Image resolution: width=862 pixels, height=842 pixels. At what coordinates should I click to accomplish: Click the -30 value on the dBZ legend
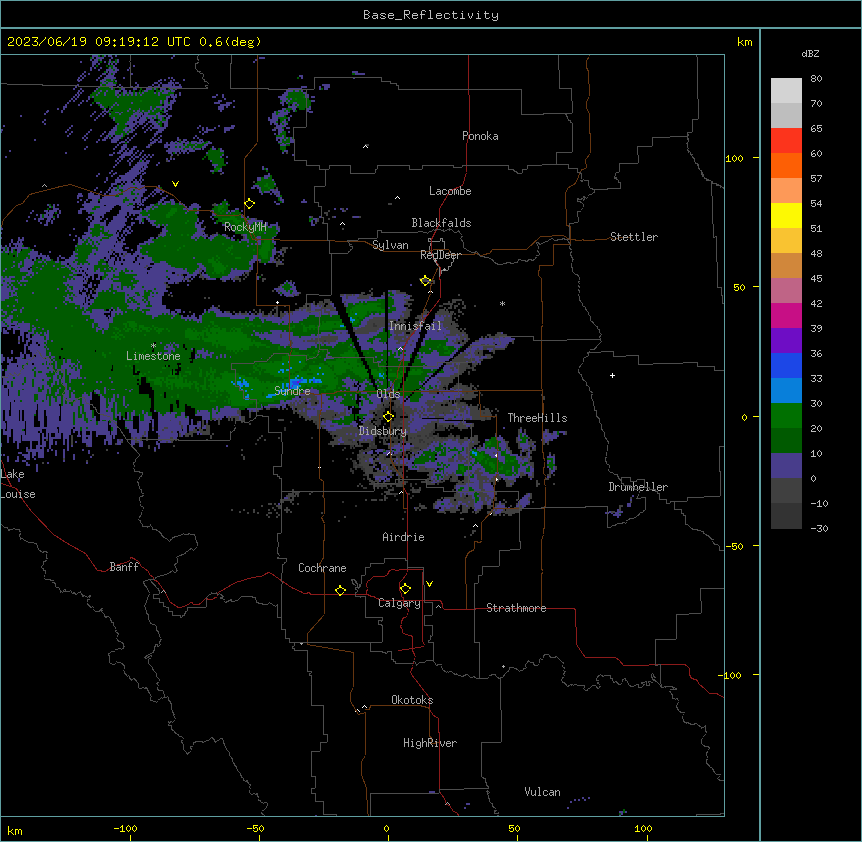coord(819,528)
